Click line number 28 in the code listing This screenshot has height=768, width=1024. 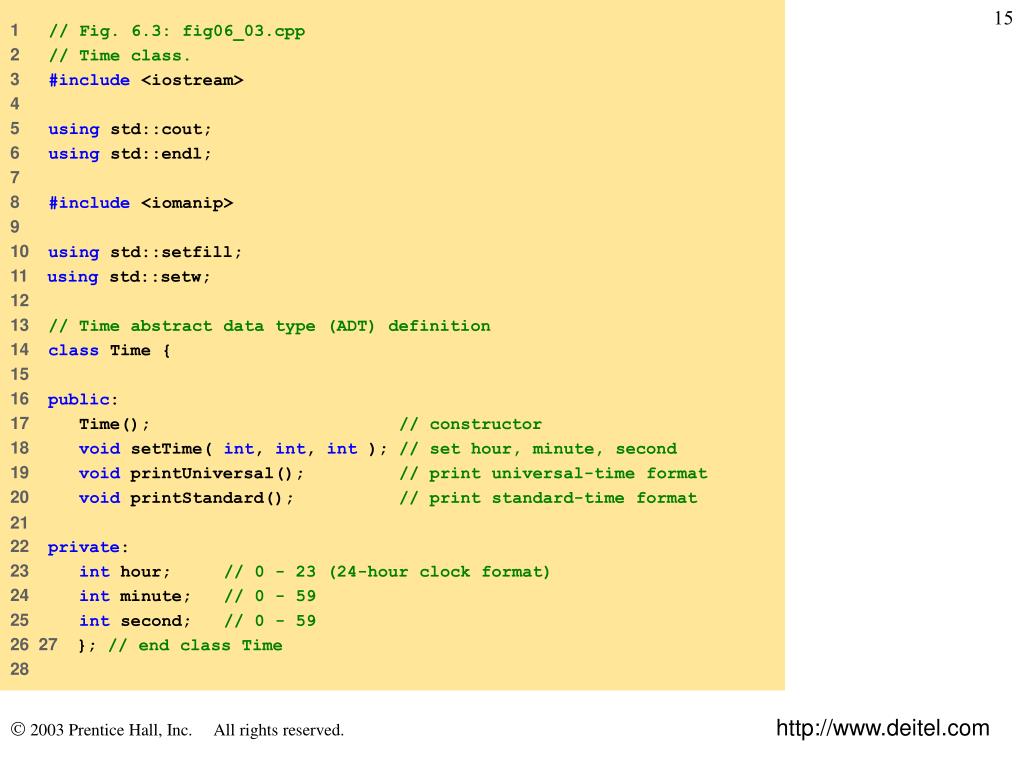[20, 669]
